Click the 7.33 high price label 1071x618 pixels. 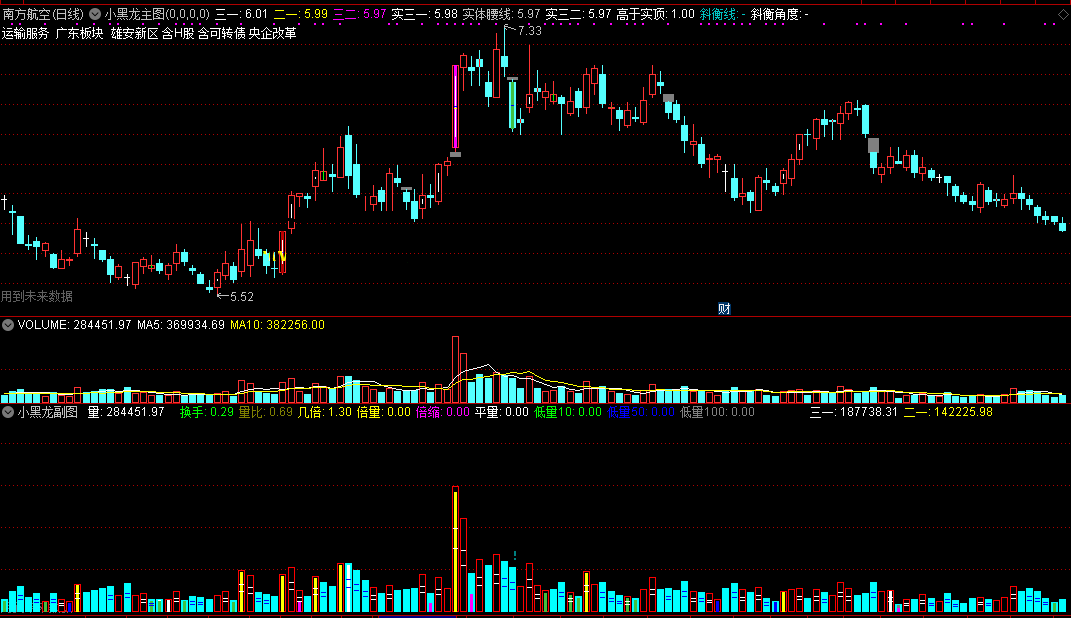[x=529, y=31]
